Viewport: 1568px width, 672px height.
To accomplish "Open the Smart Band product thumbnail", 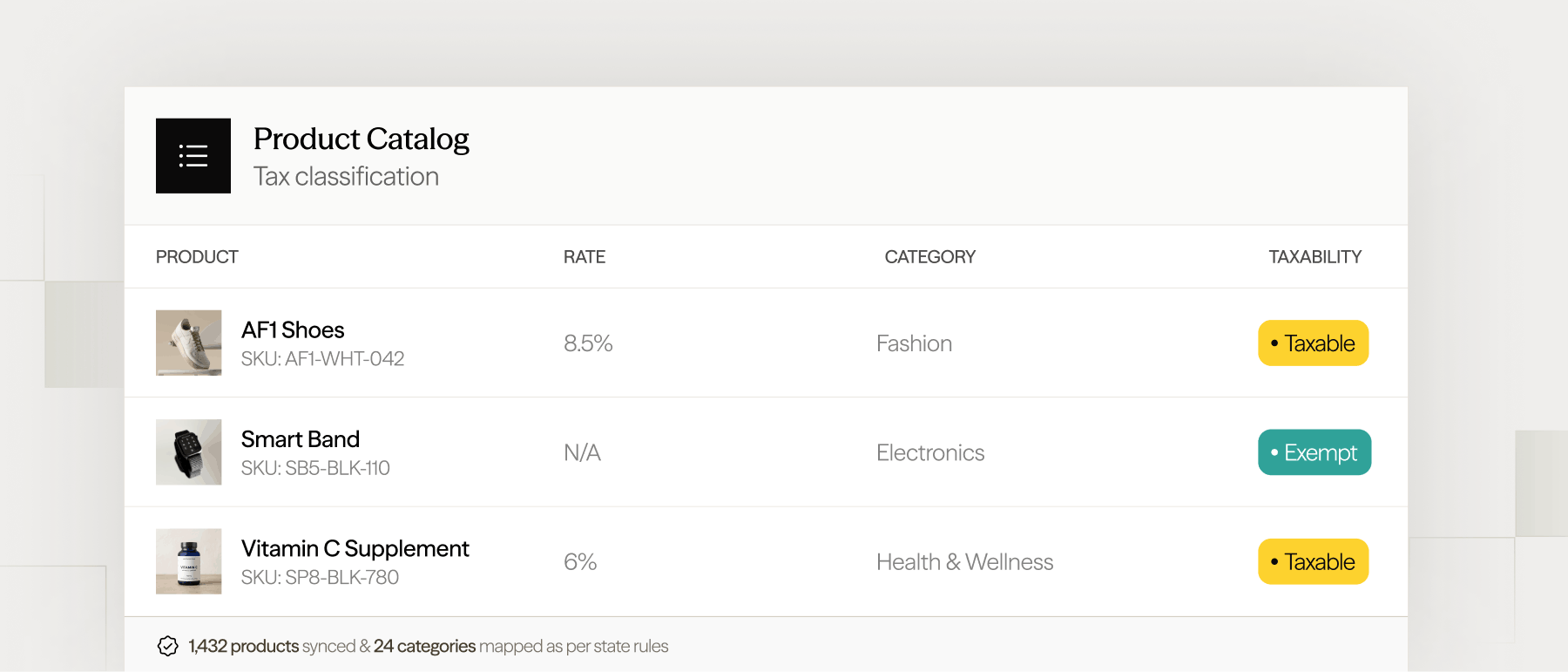I will pos(188,452).
